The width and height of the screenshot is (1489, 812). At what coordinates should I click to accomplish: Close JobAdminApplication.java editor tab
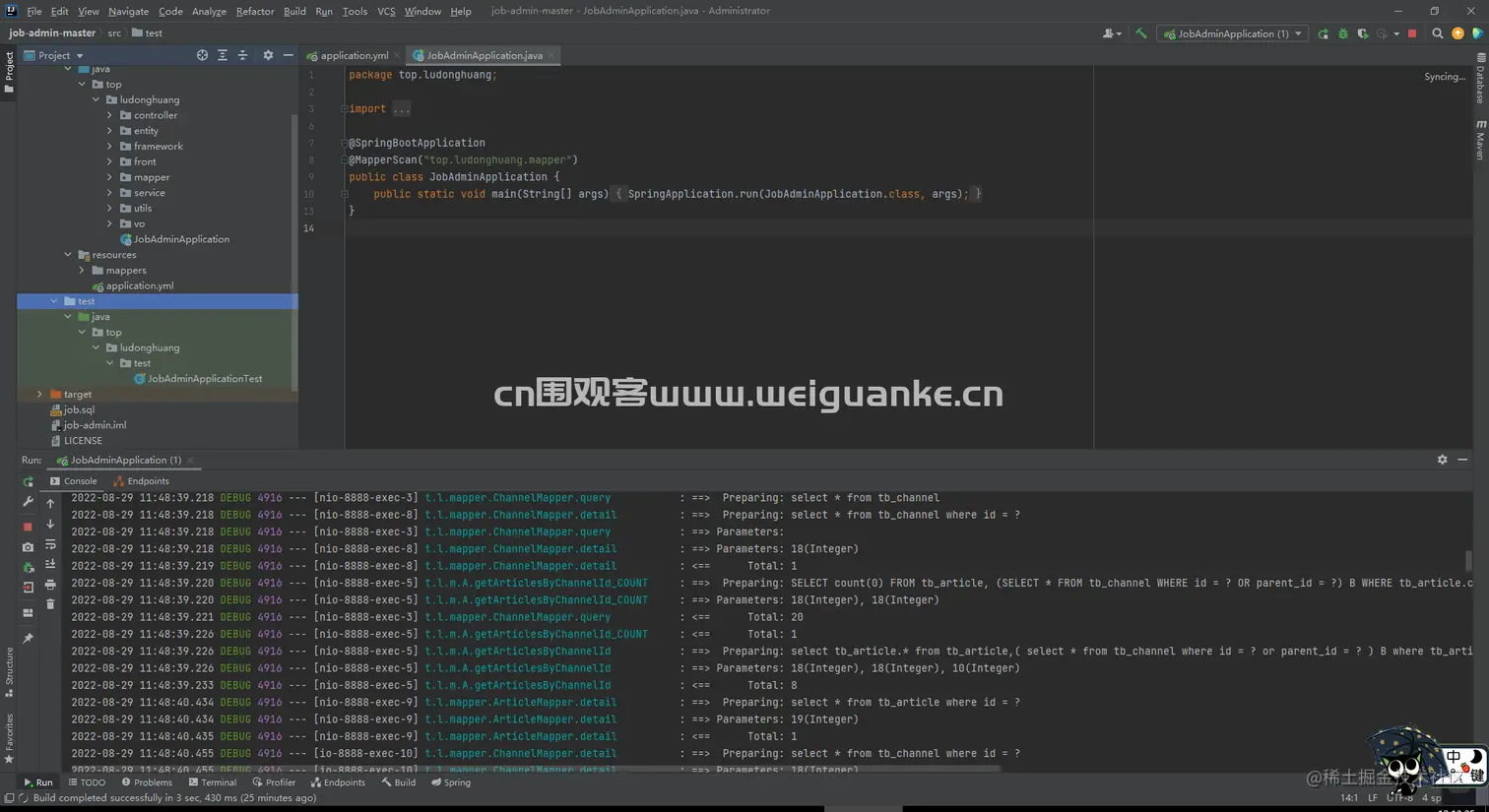(552, 55)
